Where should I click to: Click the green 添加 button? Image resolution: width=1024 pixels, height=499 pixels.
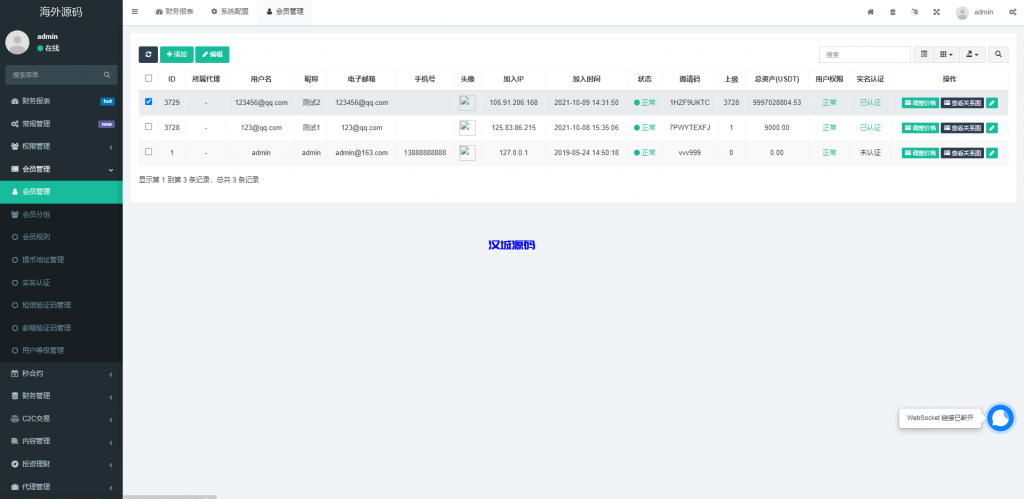point(177,54)
